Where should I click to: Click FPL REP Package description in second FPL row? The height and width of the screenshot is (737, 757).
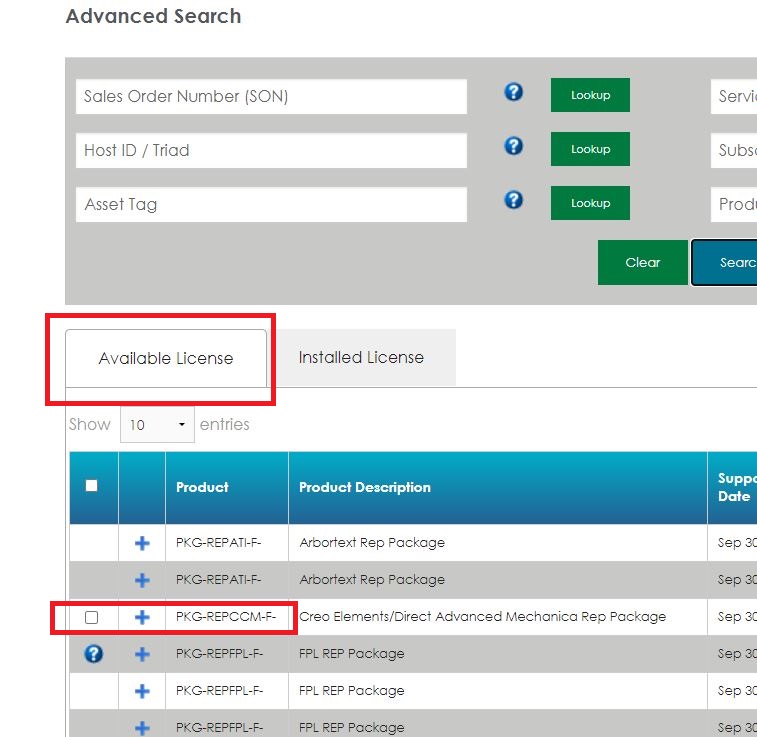(351, 691)
